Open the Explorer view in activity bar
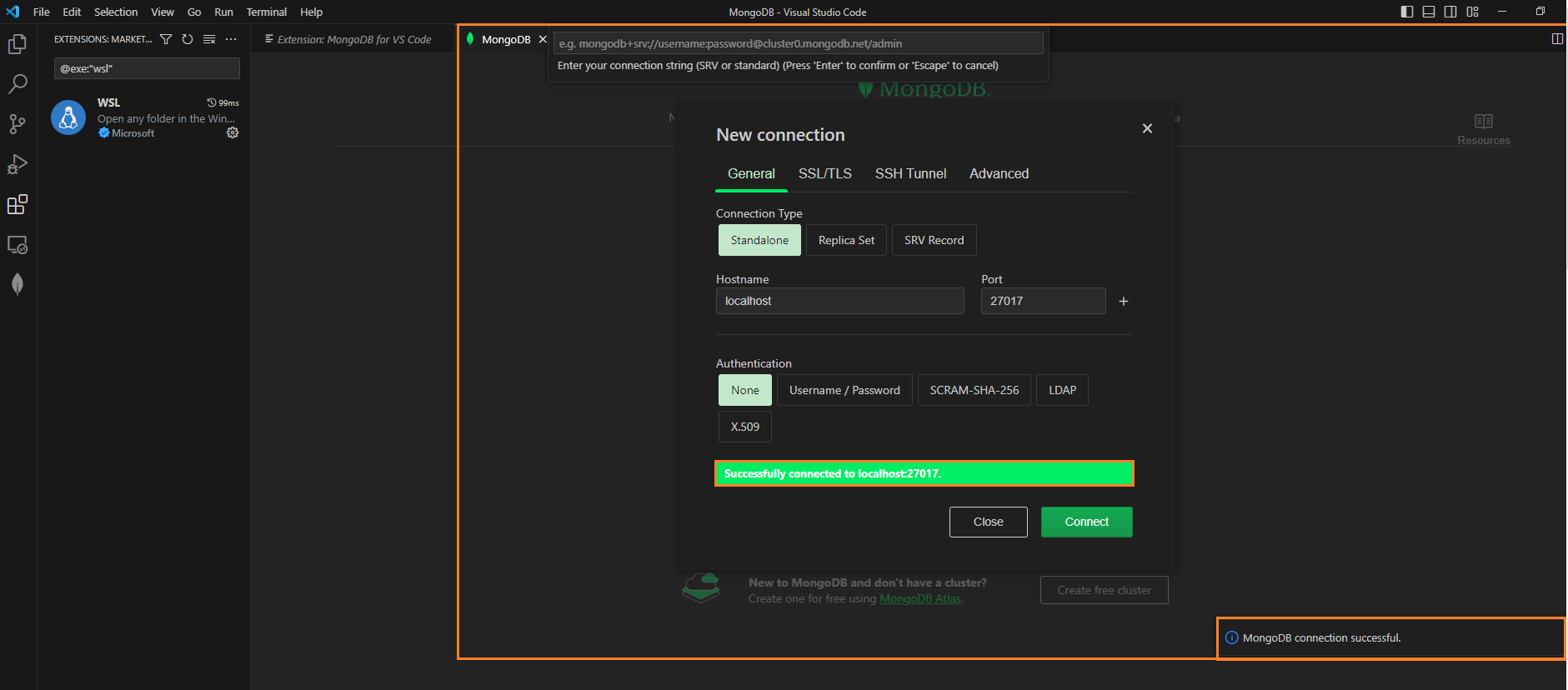 click(18, 44)
